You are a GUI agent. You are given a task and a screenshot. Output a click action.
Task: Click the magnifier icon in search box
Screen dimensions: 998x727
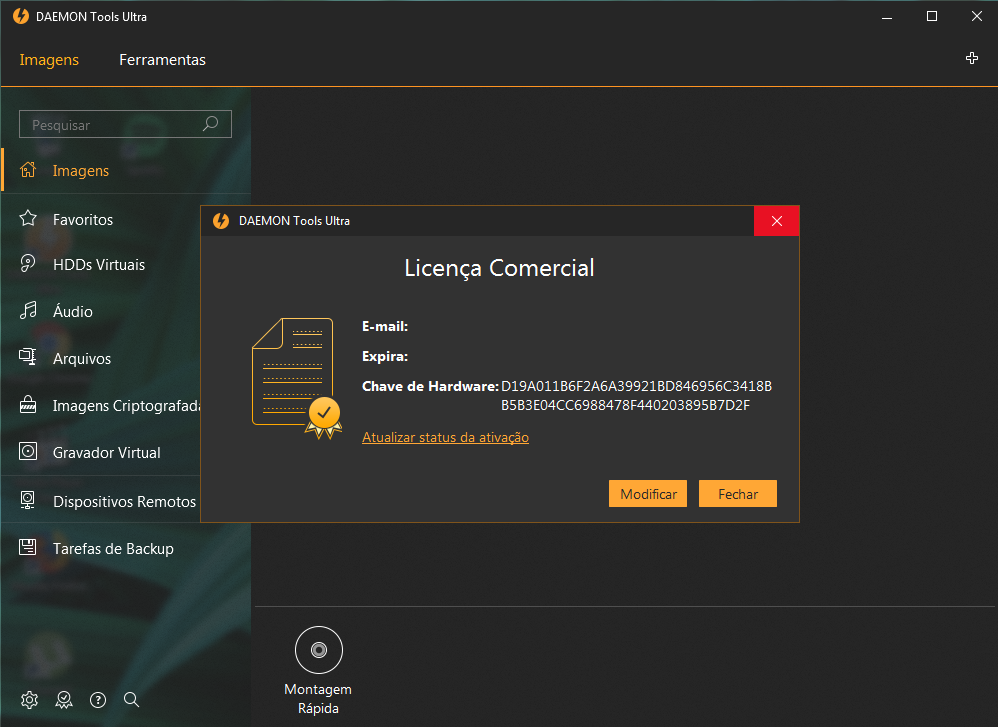[x=211, y=124]
